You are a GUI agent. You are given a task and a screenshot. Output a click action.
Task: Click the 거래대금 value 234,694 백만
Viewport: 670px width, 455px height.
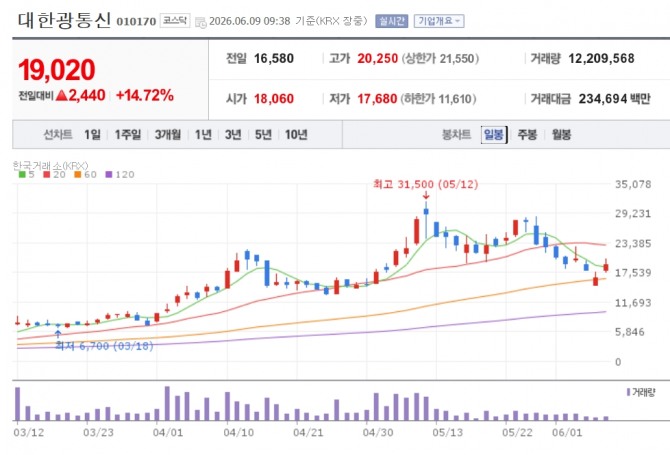coord(614,99)
